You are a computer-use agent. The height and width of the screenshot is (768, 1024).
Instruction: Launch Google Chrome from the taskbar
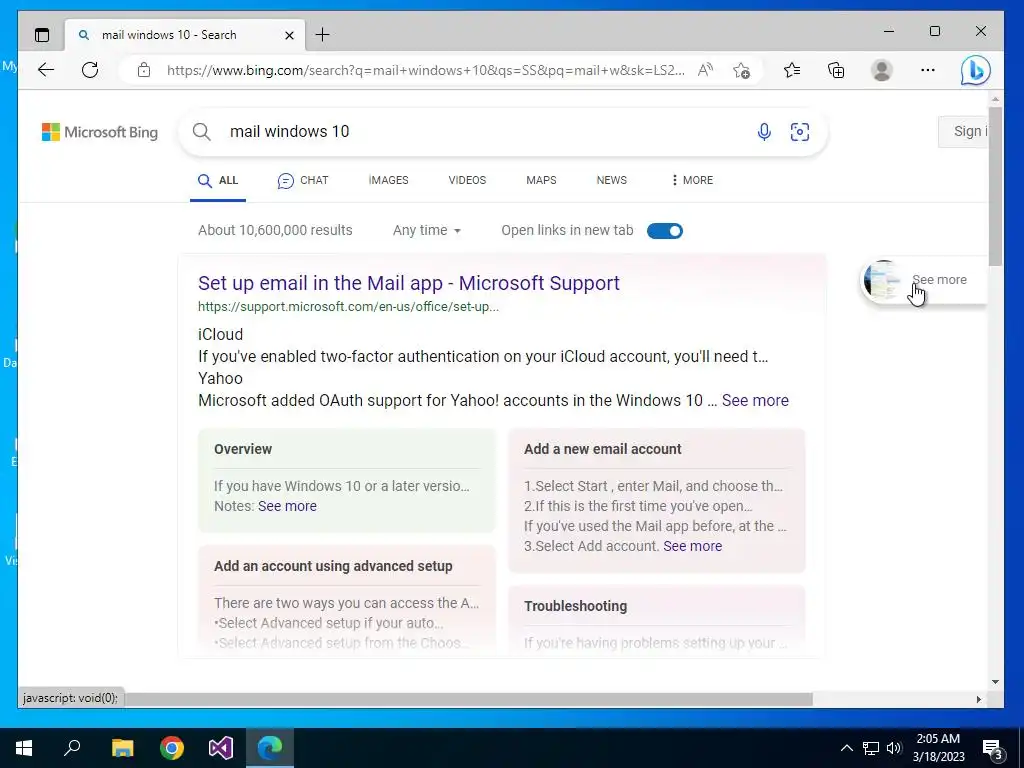[172, 748]
